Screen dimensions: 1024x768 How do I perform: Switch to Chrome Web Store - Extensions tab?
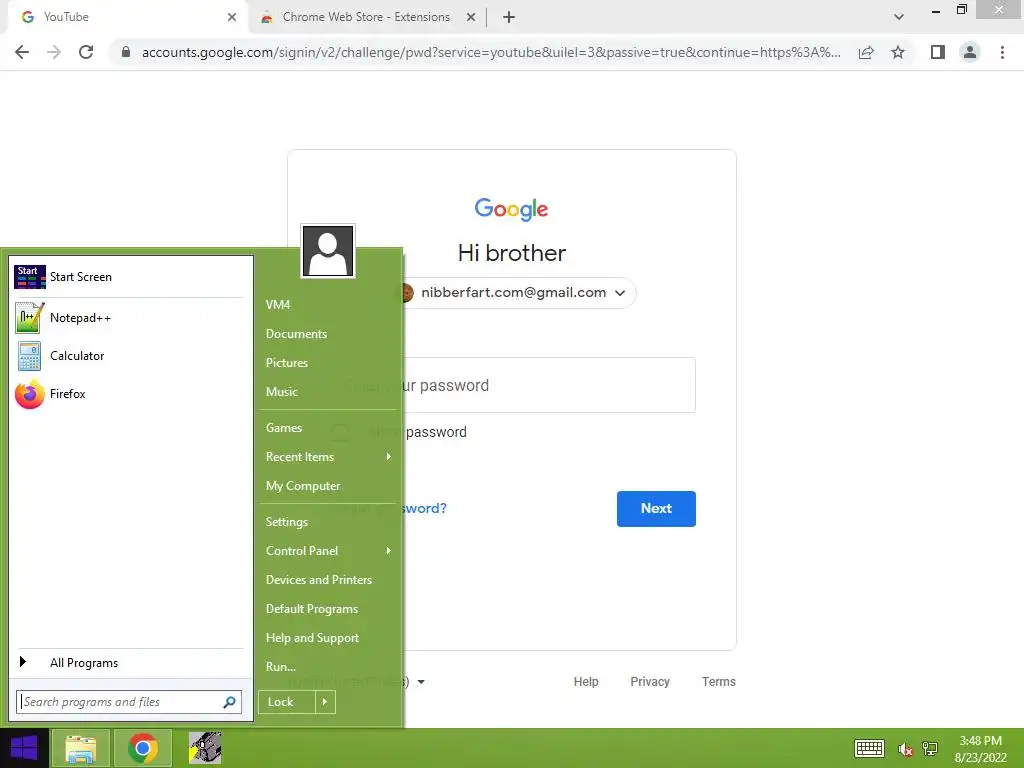tap(366, 17)
